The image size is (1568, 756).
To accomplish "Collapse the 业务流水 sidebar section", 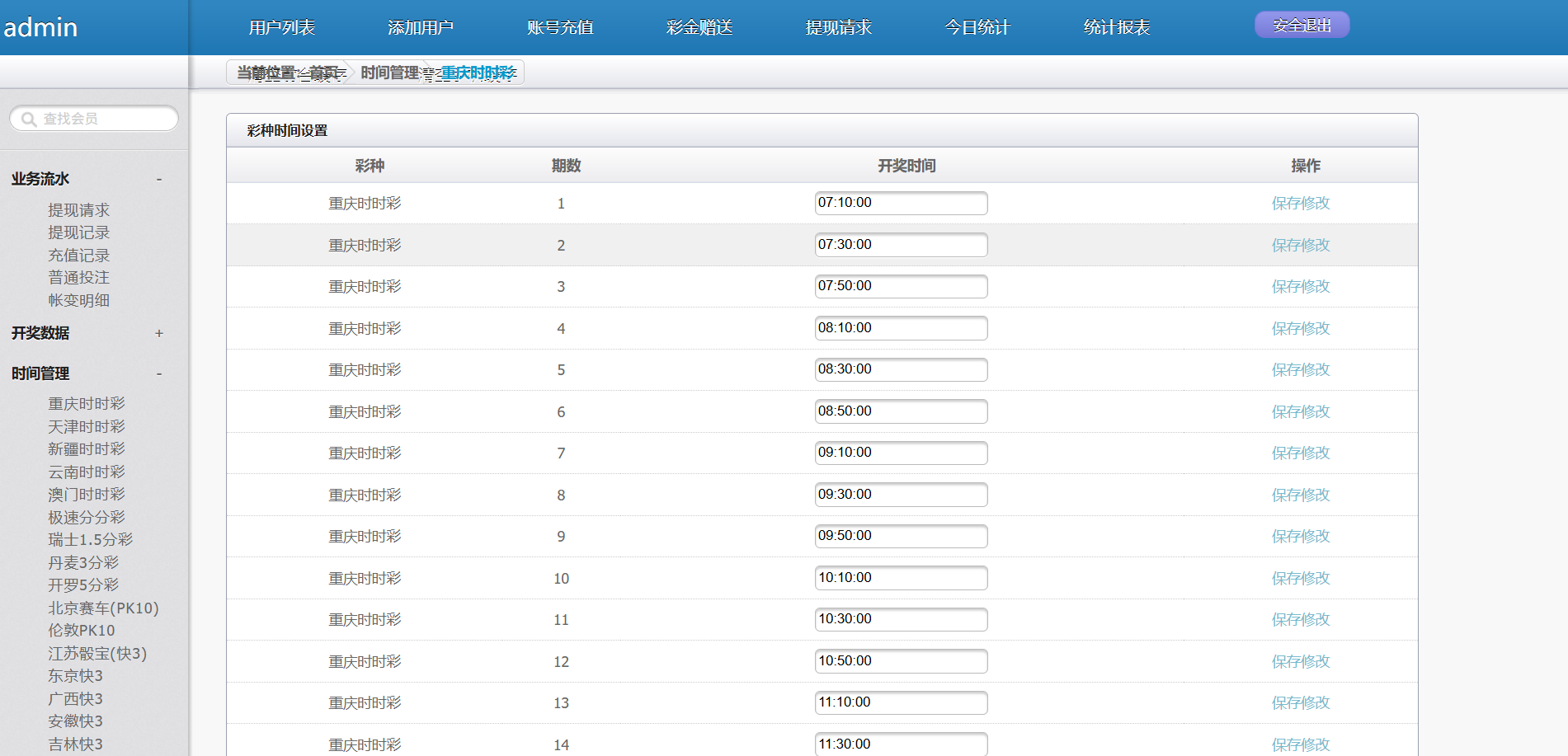I will (159, 180).
